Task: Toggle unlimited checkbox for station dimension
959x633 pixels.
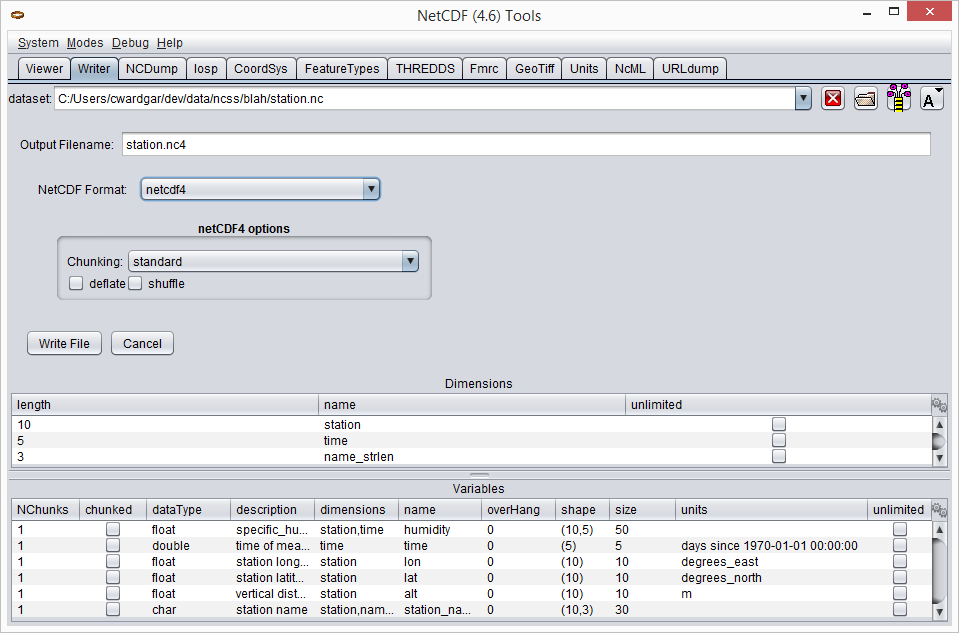Action: 778,425
